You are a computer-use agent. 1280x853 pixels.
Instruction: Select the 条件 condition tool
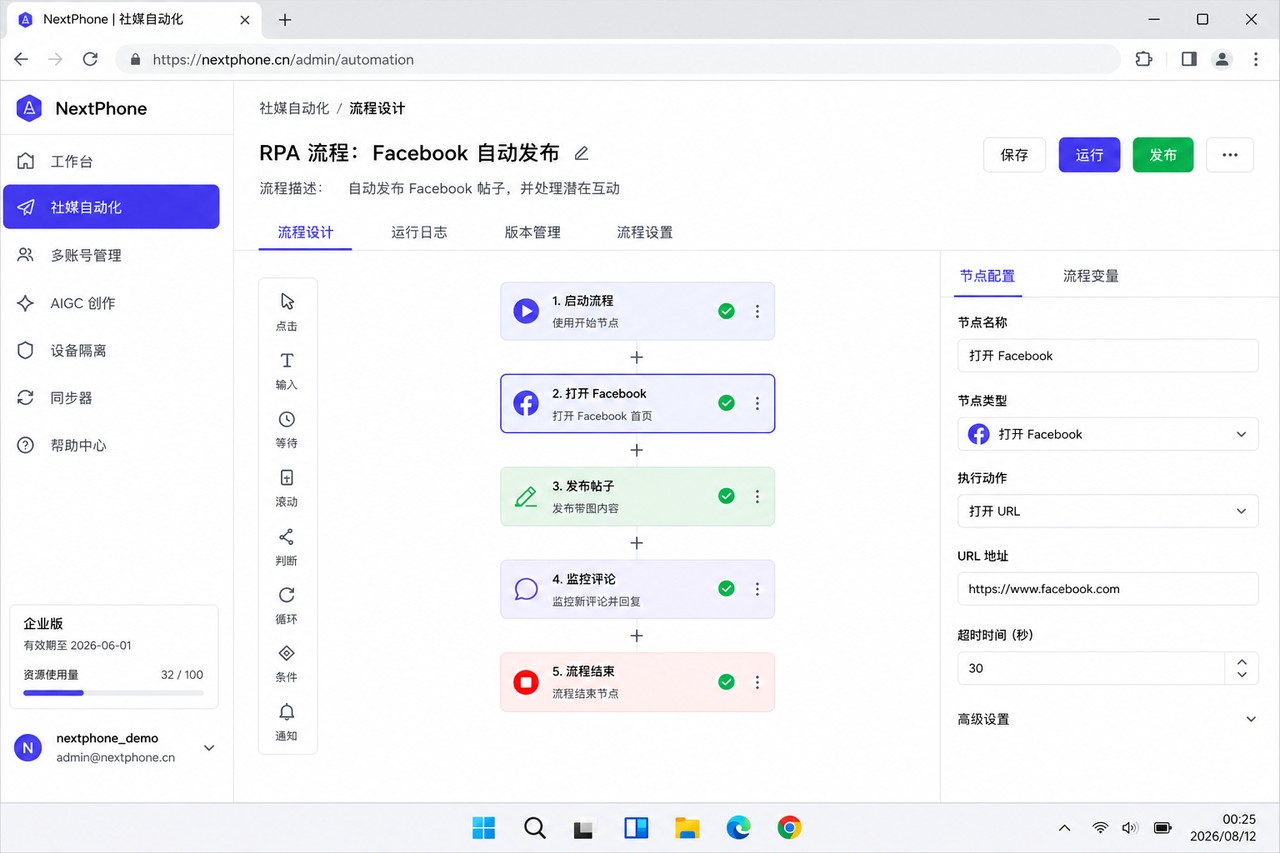(x=287, y=663)
